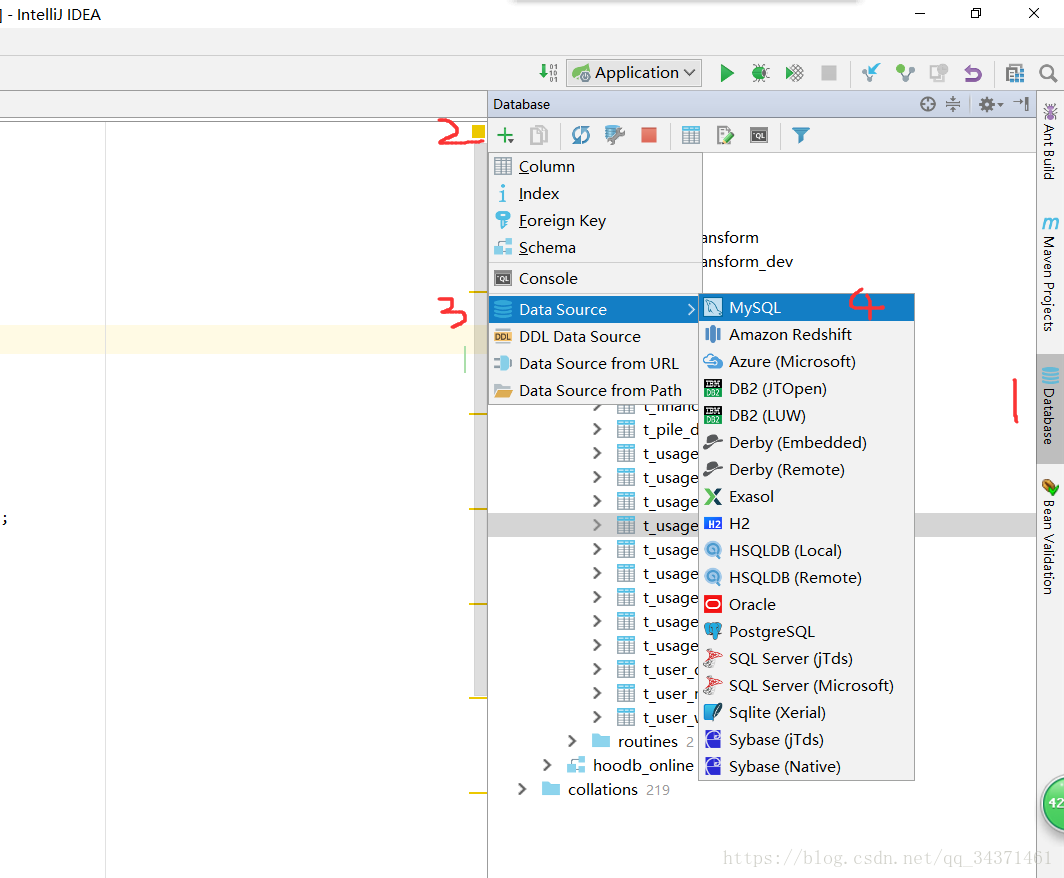
Task: Open the Data Source submenu
Action: coord(595,309)
